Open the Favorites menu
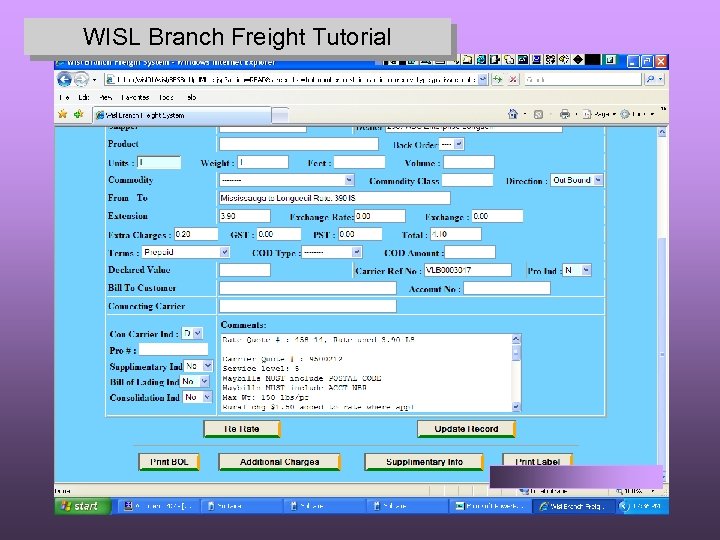 [x=135, y=97]
